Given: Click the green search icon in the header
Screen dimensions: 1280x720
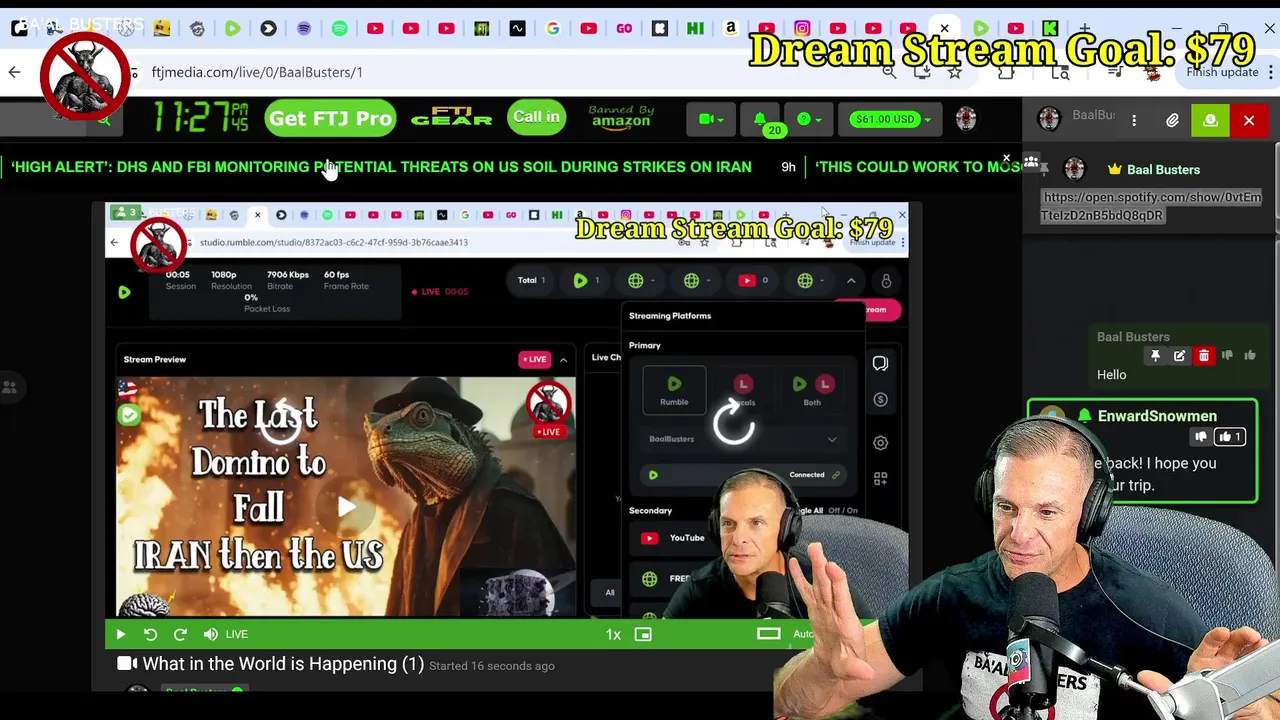Looking at the screenshot, I should pyautogui.click(x=104, y=120).
